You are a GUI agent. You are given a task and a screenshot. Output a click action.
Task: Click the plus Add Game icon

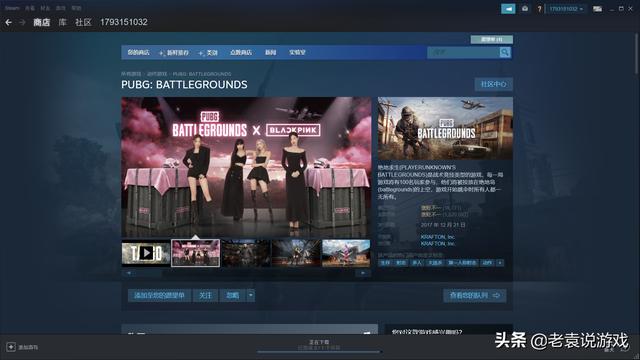click(x=11, y=347)
